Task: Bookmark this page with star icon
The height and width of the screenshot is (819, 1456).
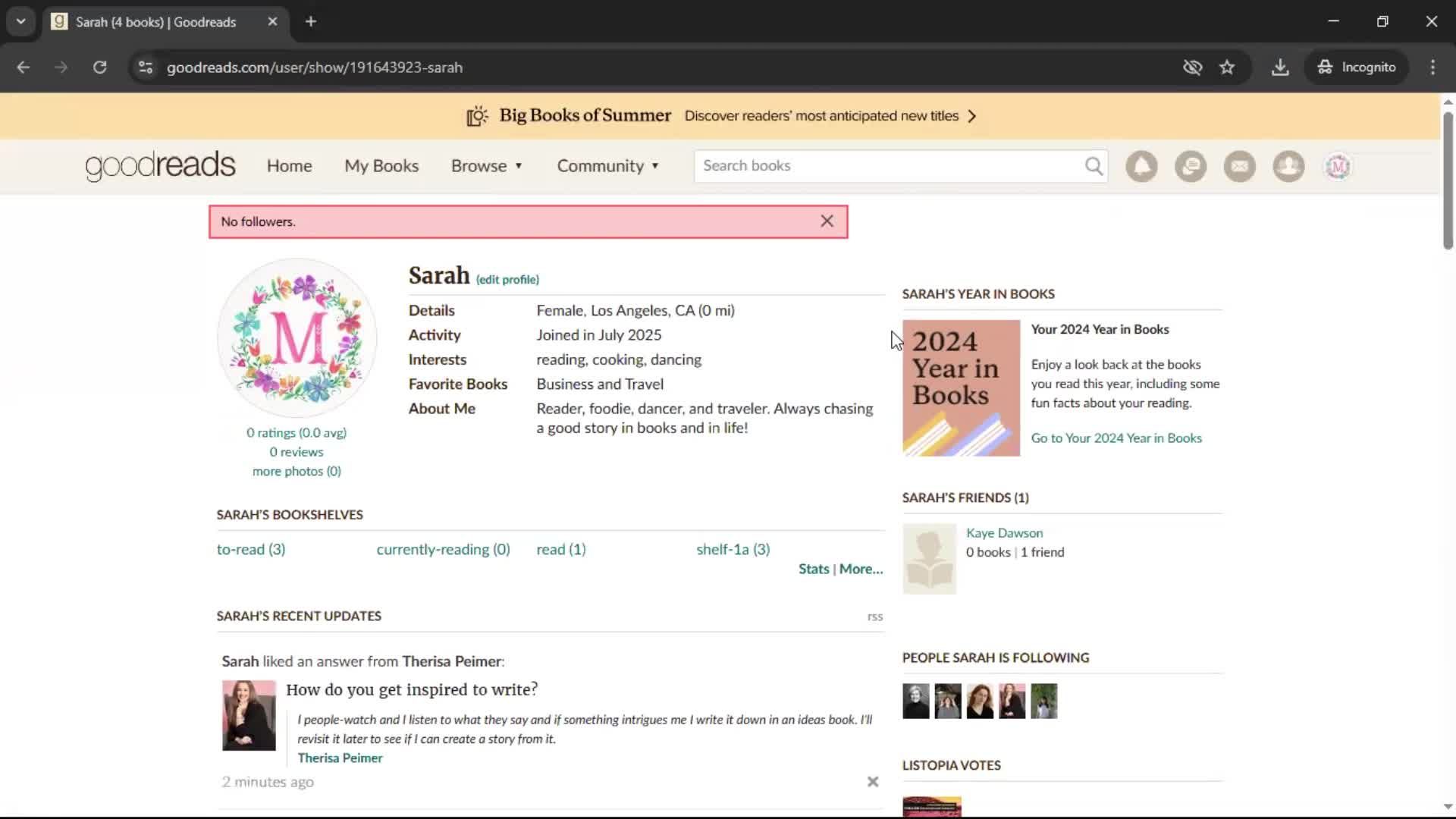Action: 1227,67
